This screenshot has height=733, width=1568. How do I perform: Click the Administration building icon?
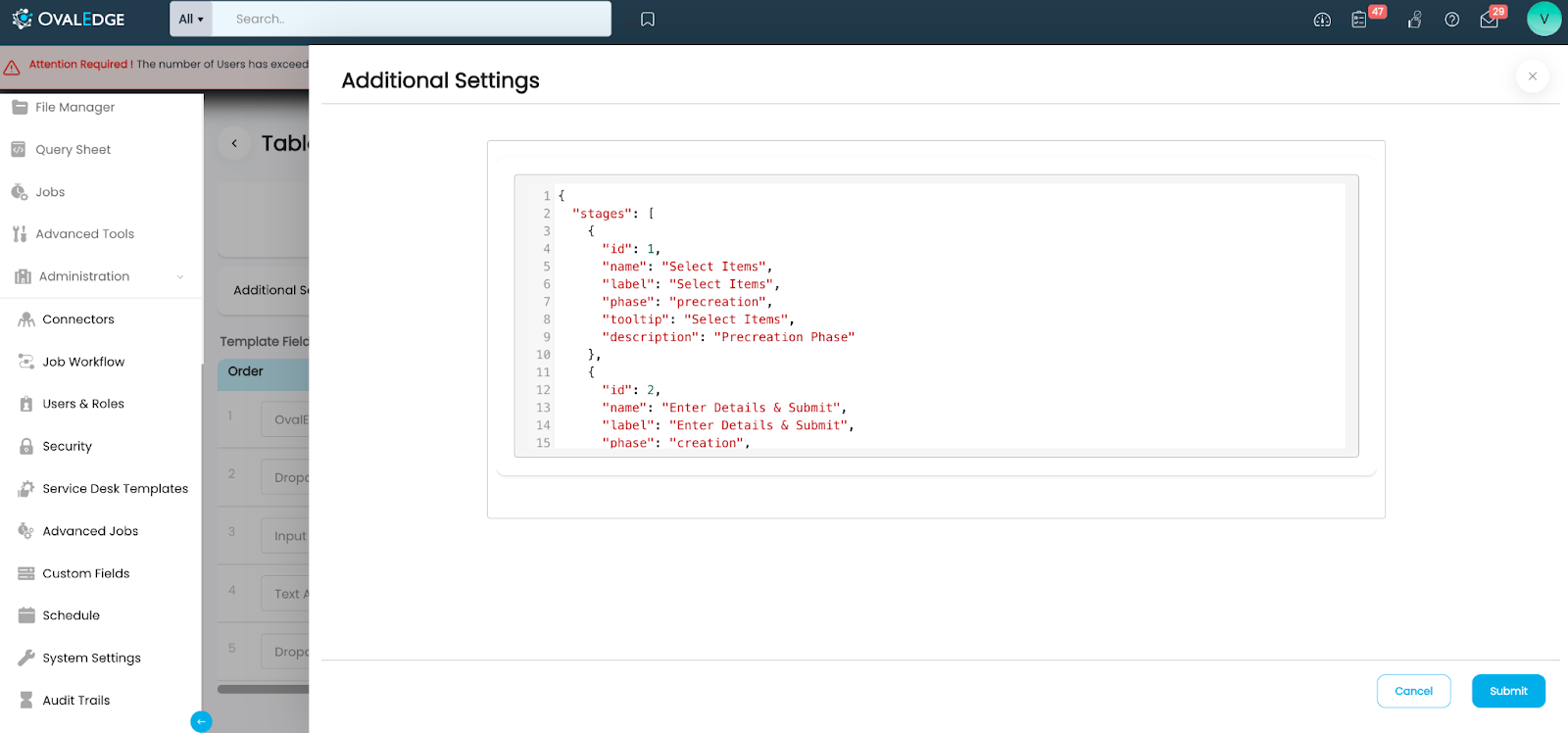tap(23, 276)
